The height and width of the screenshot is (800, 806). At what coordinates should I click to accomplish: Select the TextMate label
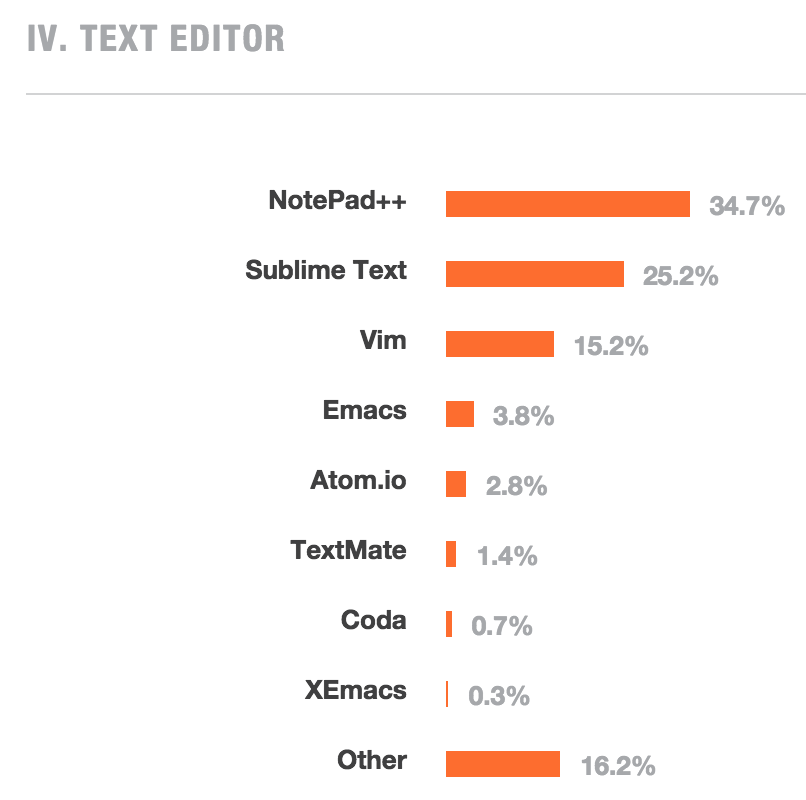pyautogui.click(x=348, y=550)
